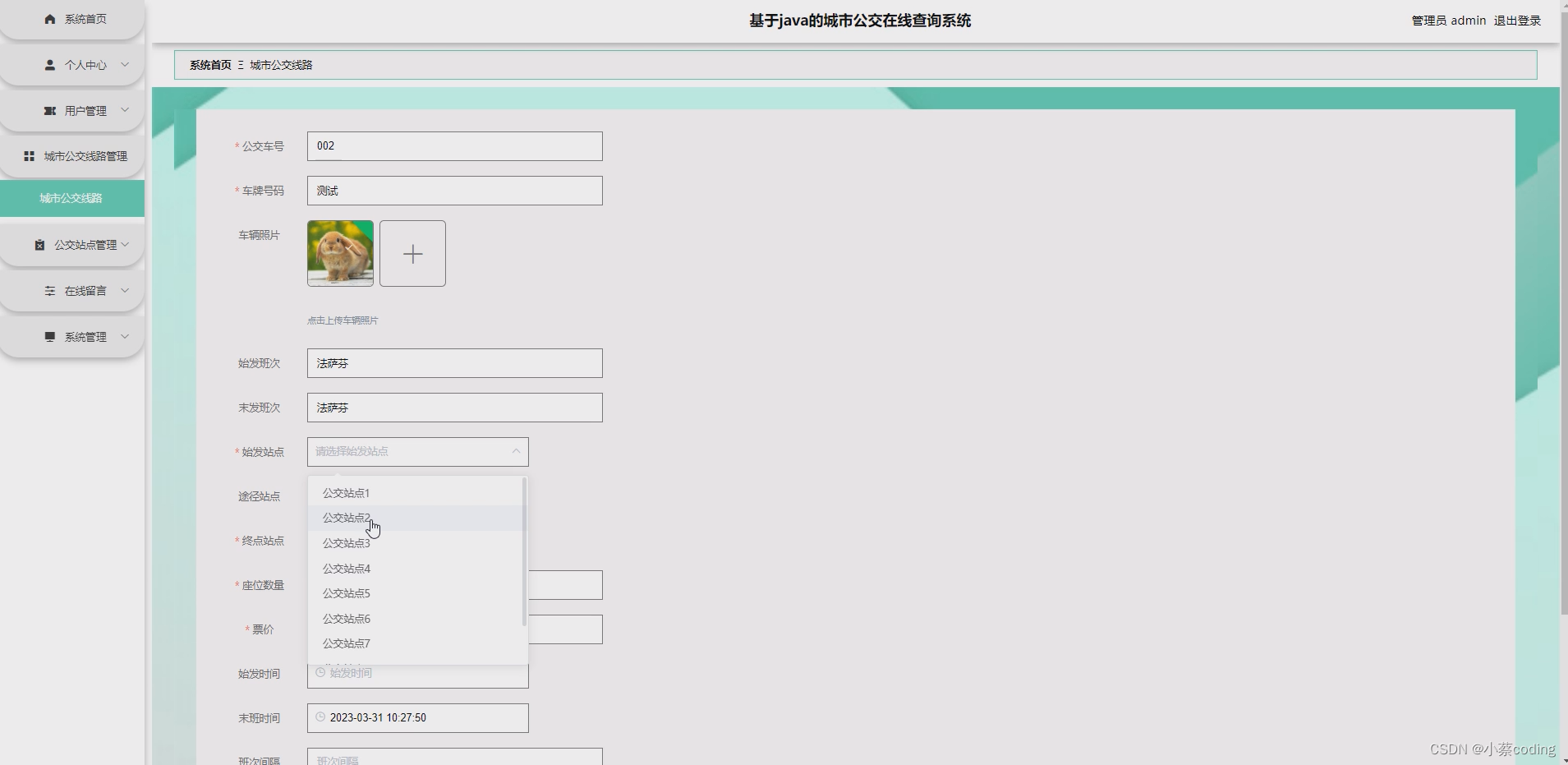Click the 始发班次 input field
The height and width of the screenshot is (765, 1568).
[455, 363]
